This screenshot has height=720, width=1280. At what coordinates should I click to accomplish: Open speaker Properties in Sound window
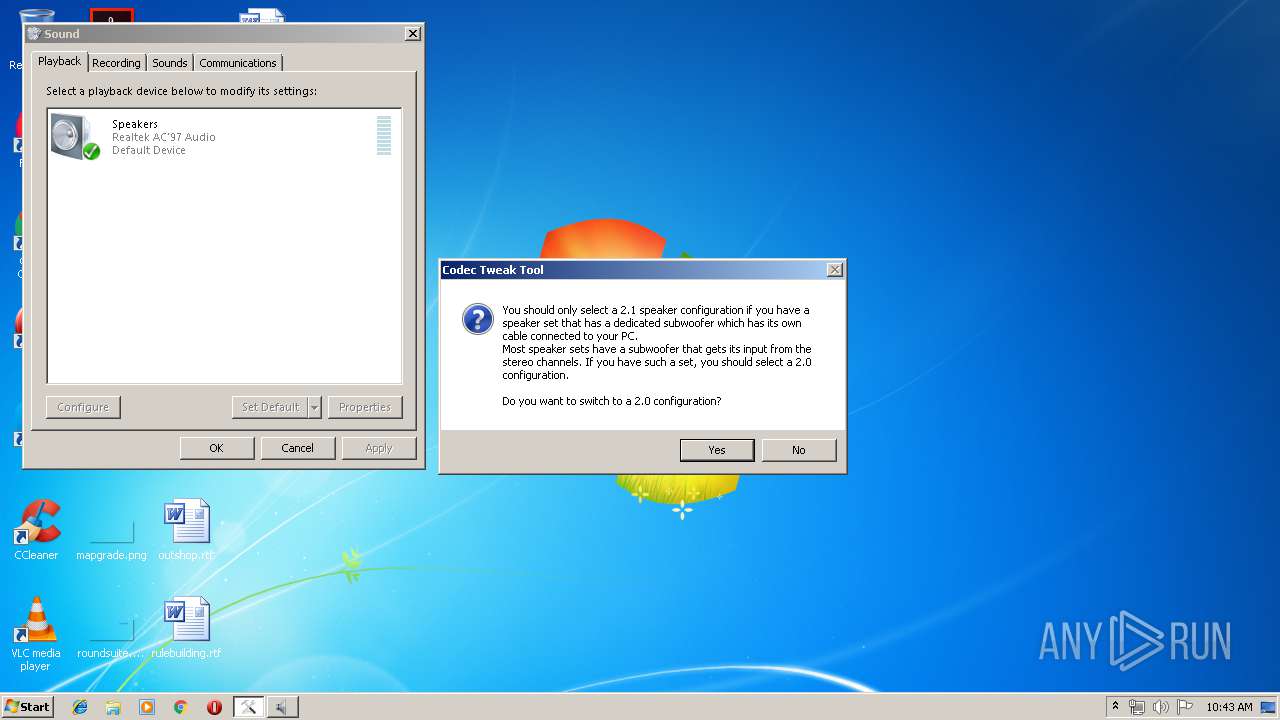tap(365, 407)
